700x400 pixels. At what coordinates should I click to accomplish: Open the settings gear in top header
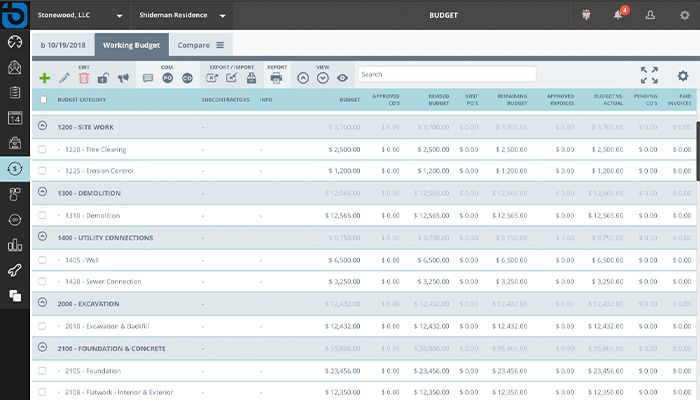pyautogui.click(x=684, y=15)
